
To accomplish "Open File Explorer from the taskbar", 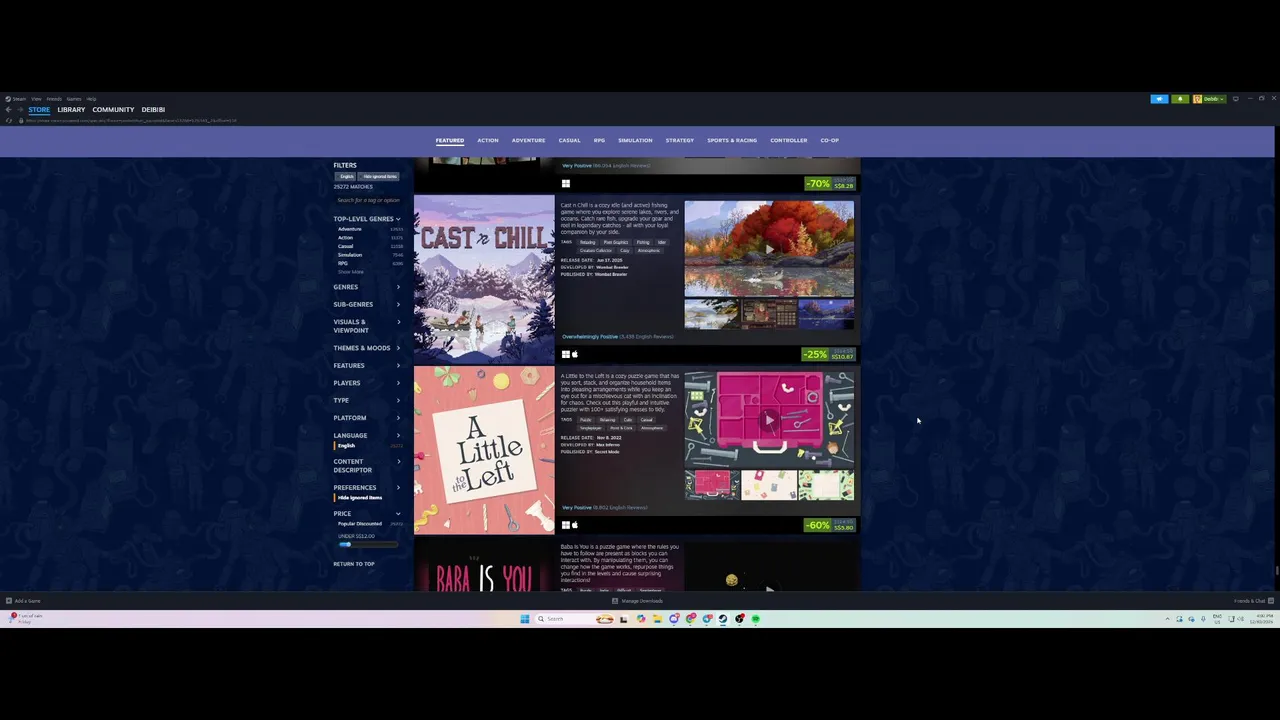I will (657, 619).
